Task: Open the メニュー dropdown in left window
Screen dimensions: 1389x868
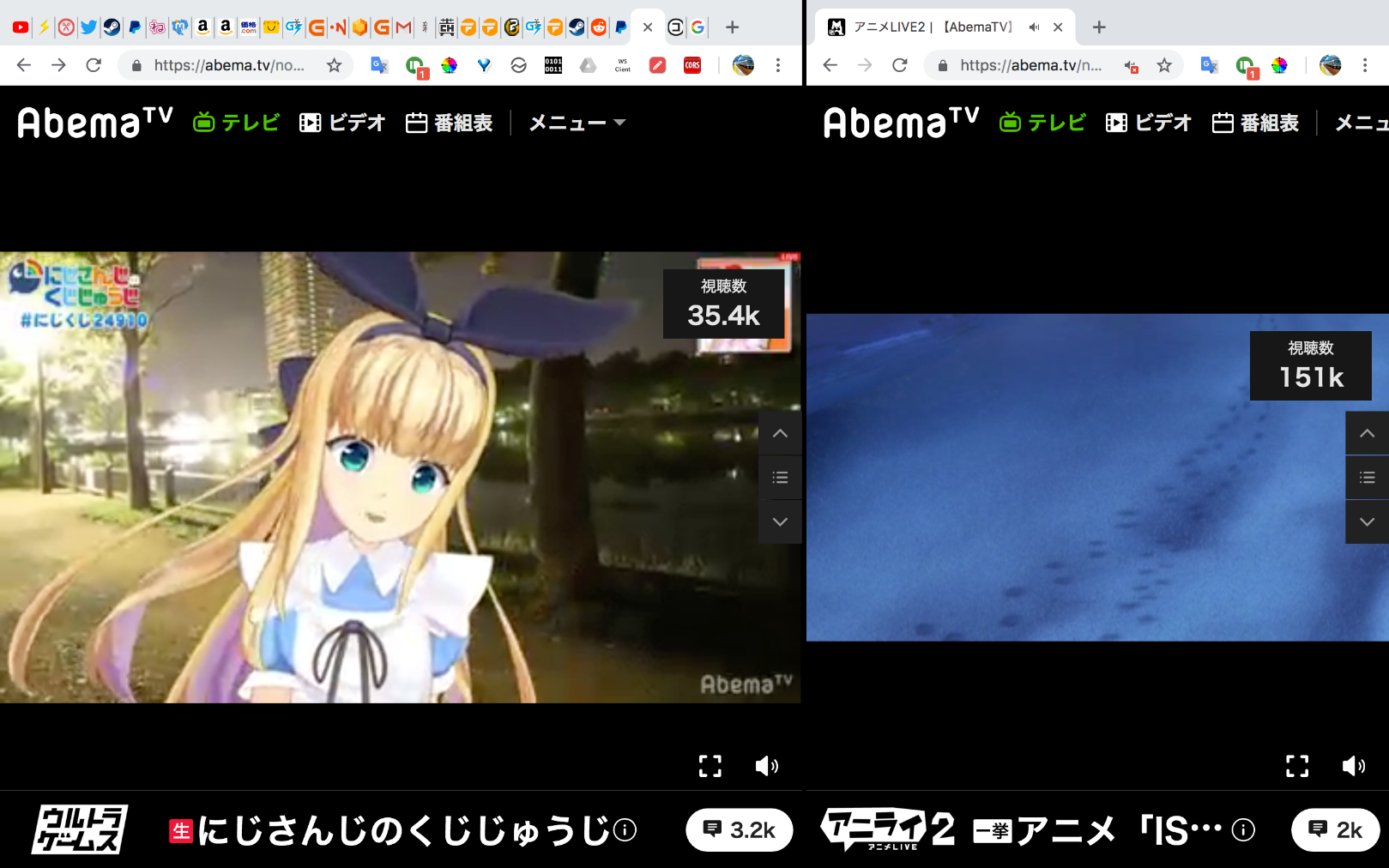Action: [x=577, y=124]
